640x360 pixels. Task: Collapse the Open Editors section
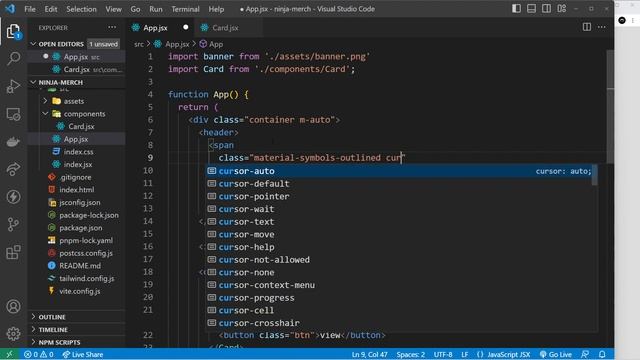tap(33, 44)
